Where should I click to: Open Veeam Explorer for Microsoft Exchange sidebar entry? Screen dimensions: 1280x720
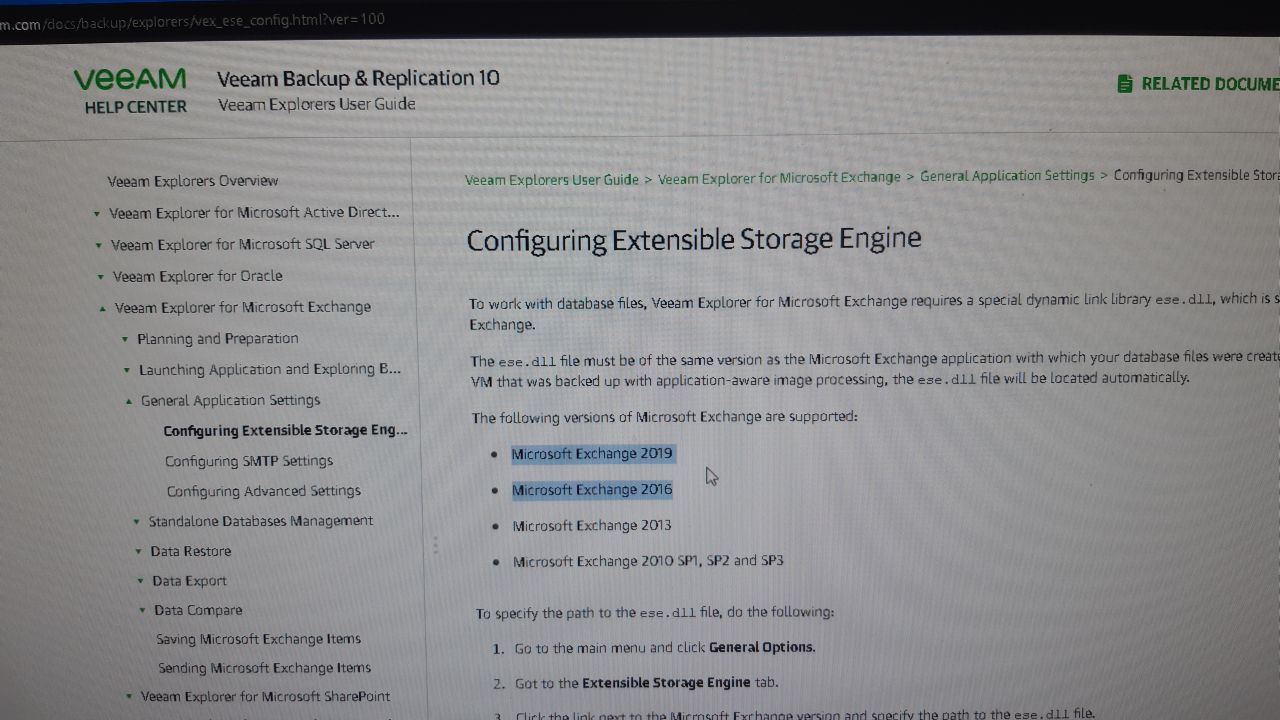[243, 307]
